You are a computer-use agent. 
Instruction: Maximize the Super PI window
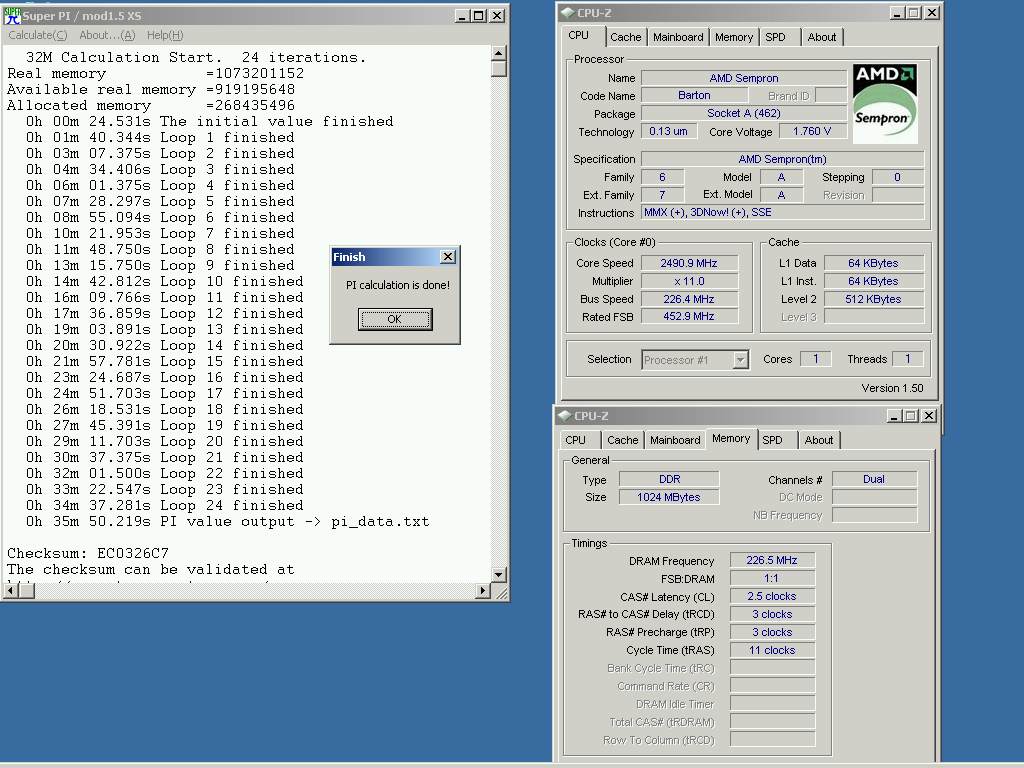[x=479, y=16]
